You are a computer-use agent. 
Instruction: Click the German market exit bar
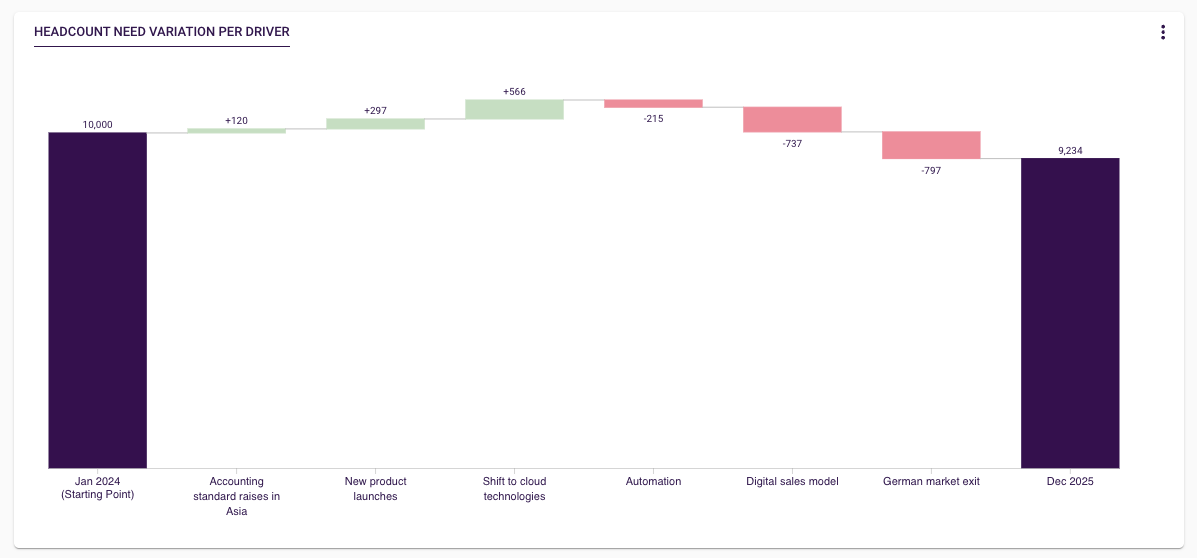[931, 145]
